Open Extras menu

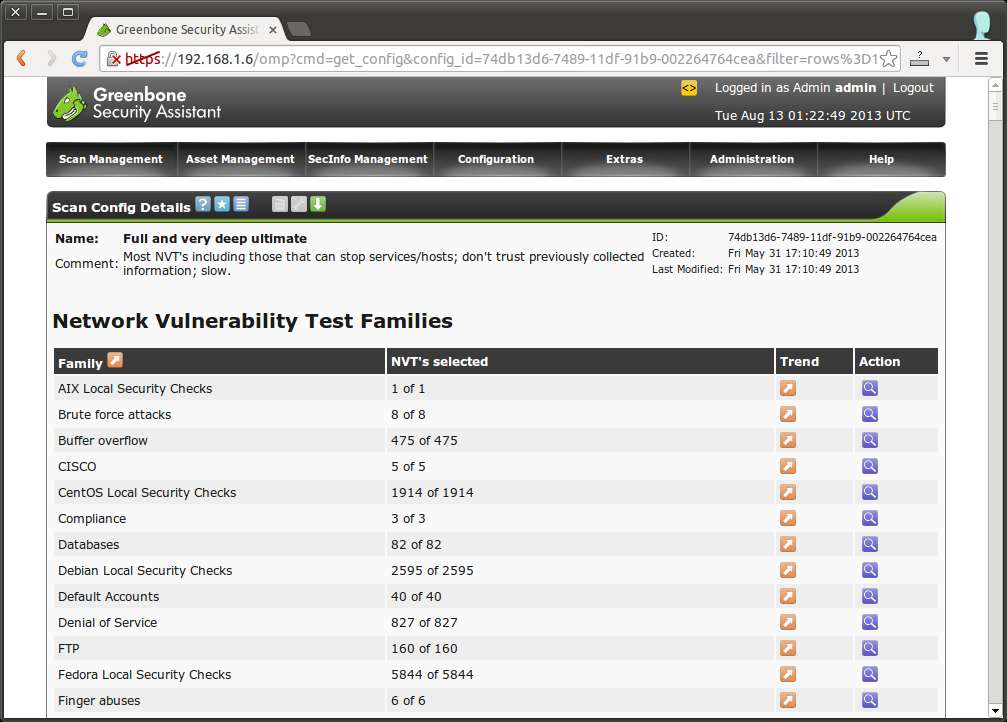tap(624, 159)
